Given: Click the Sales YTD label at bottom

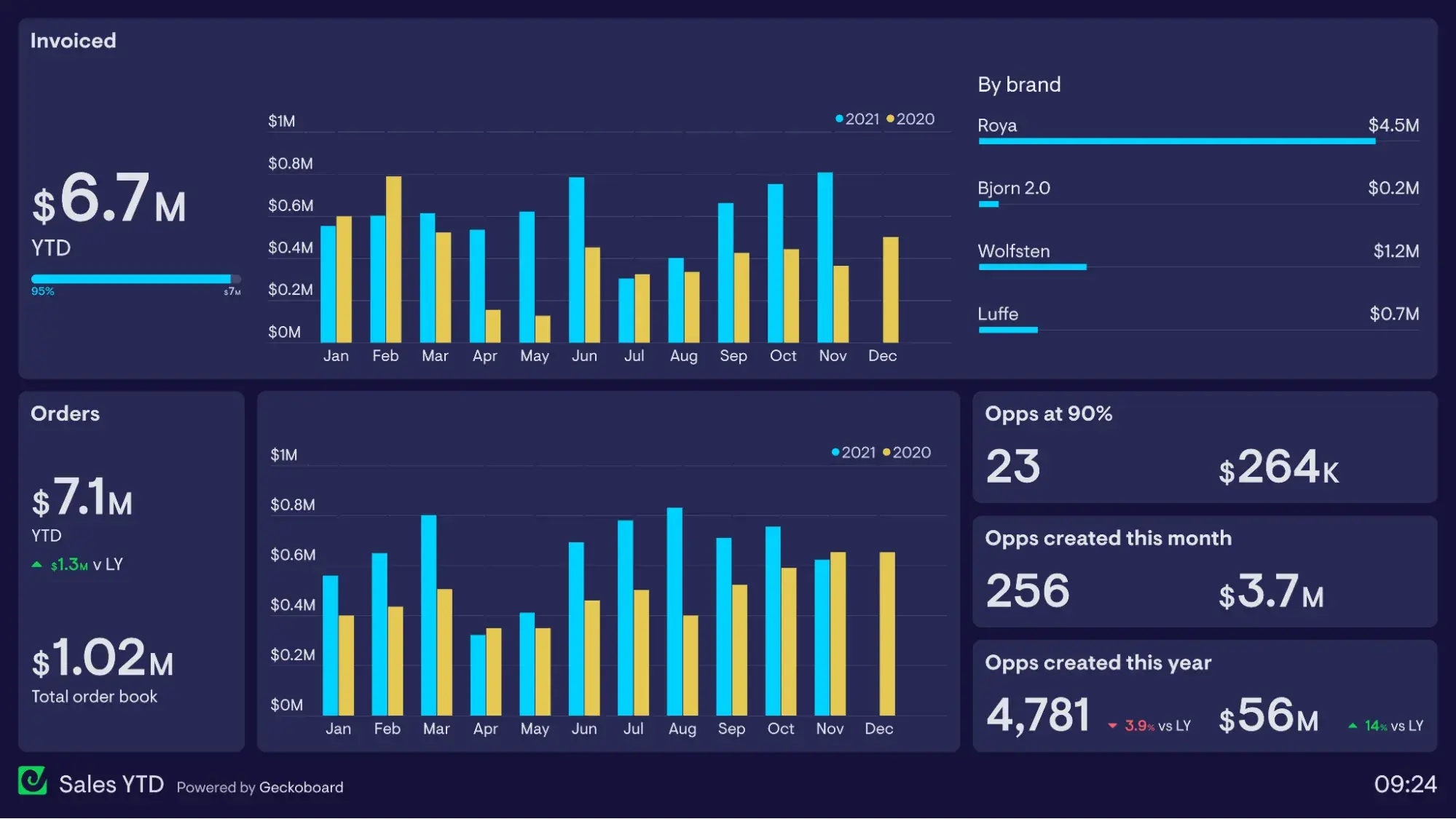Looking at the screenshot, I should coord(111,787).
